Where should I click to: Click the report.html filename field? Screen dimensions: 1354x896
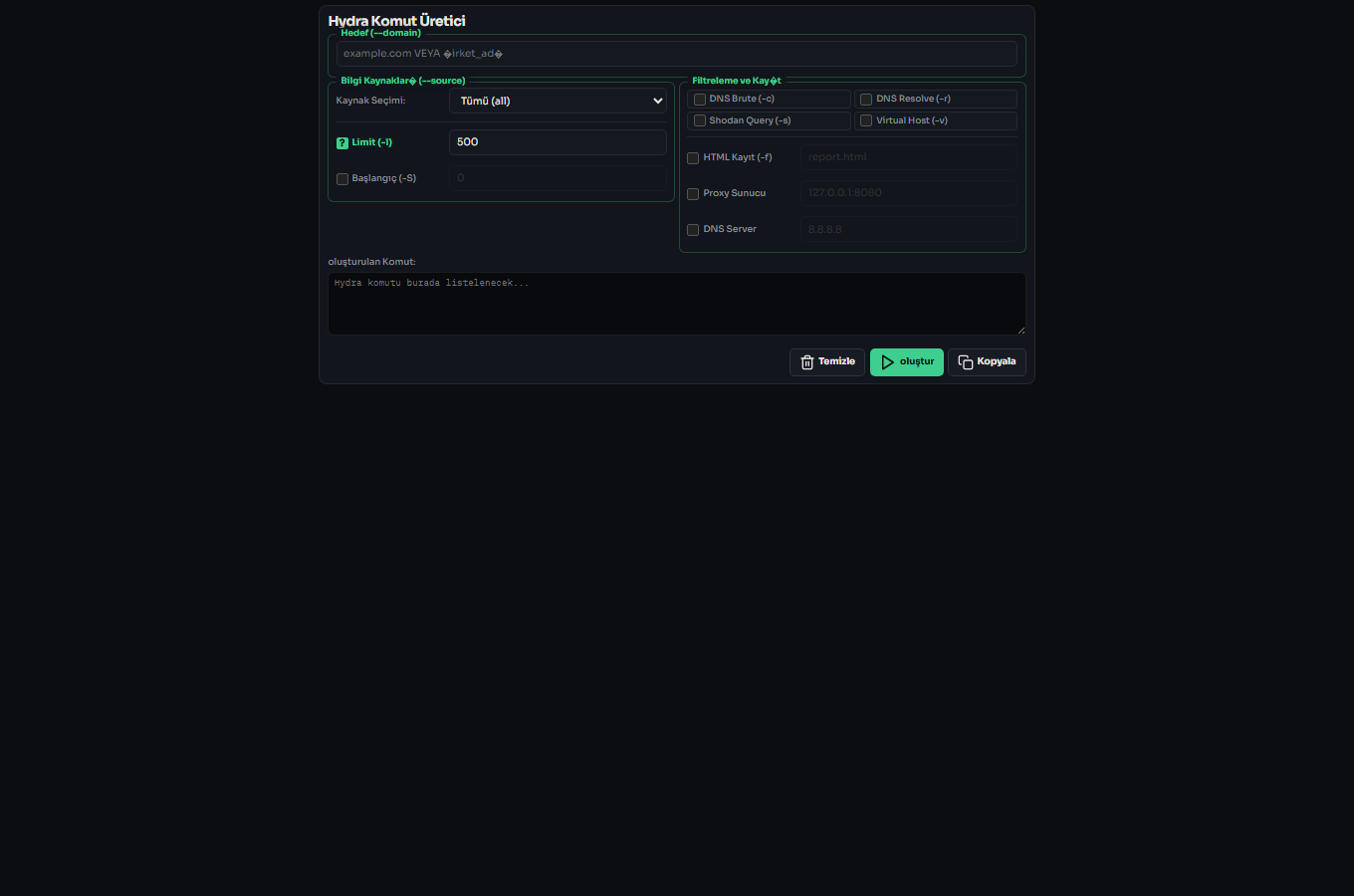click(908, 157)
